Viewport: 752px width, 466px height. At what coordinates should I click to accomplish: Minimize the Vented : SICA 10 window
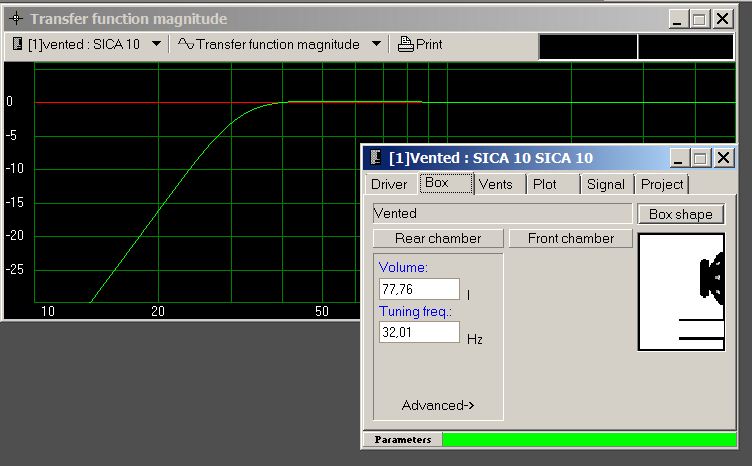pos(678,157)
